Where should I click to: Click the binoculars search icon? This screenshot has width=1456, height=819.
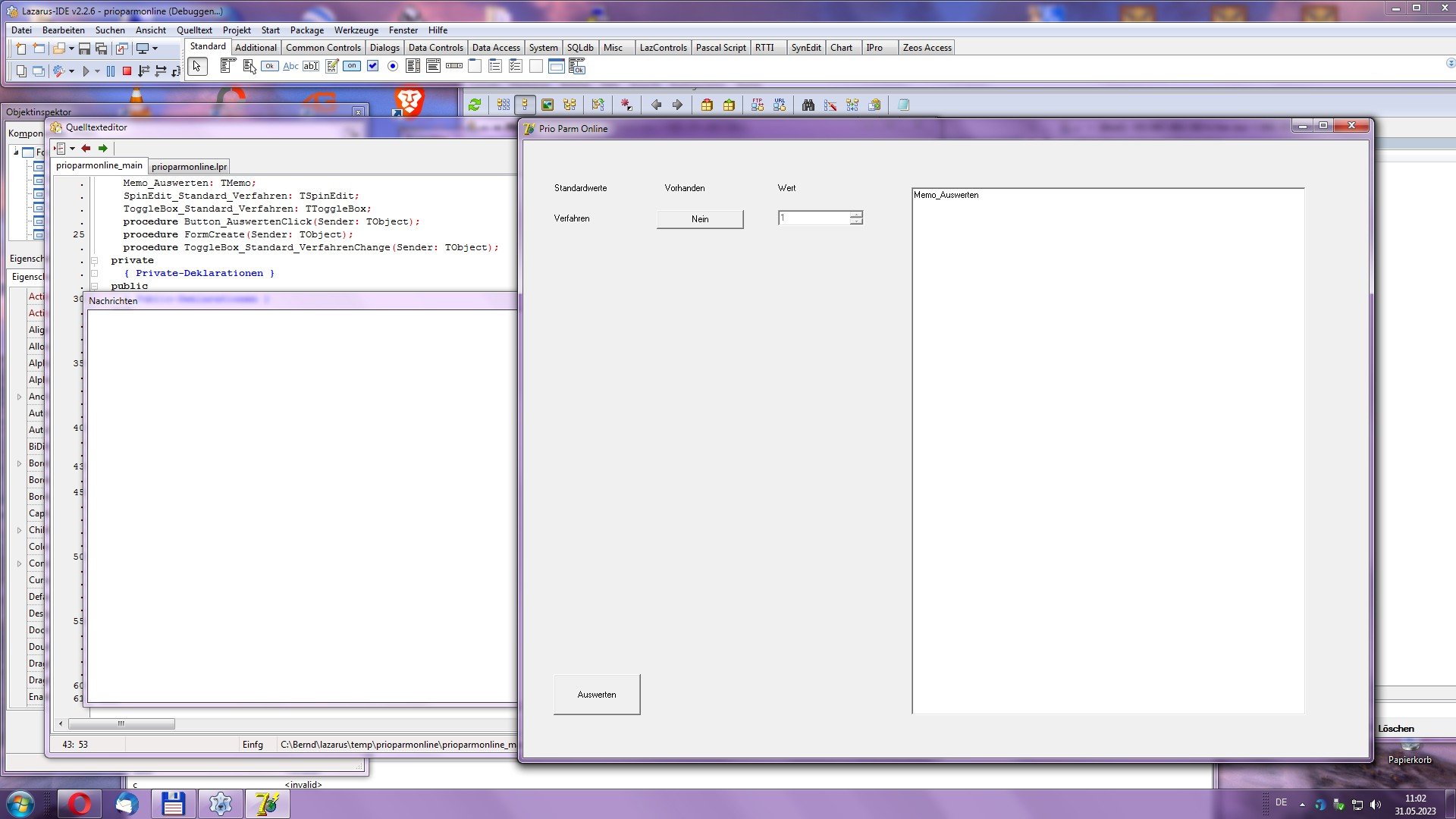coord(808,105)
